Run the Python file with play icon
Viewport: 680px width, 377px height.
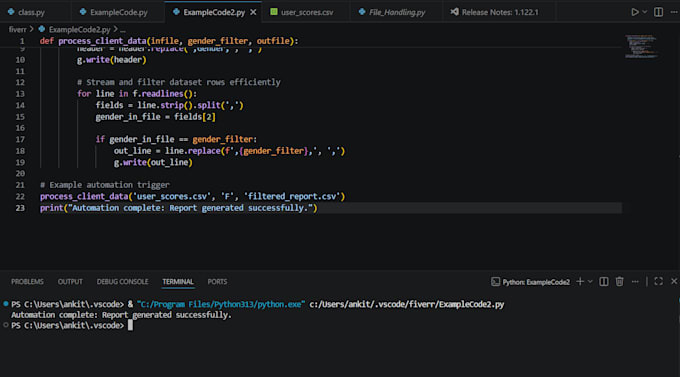[635, 12]
